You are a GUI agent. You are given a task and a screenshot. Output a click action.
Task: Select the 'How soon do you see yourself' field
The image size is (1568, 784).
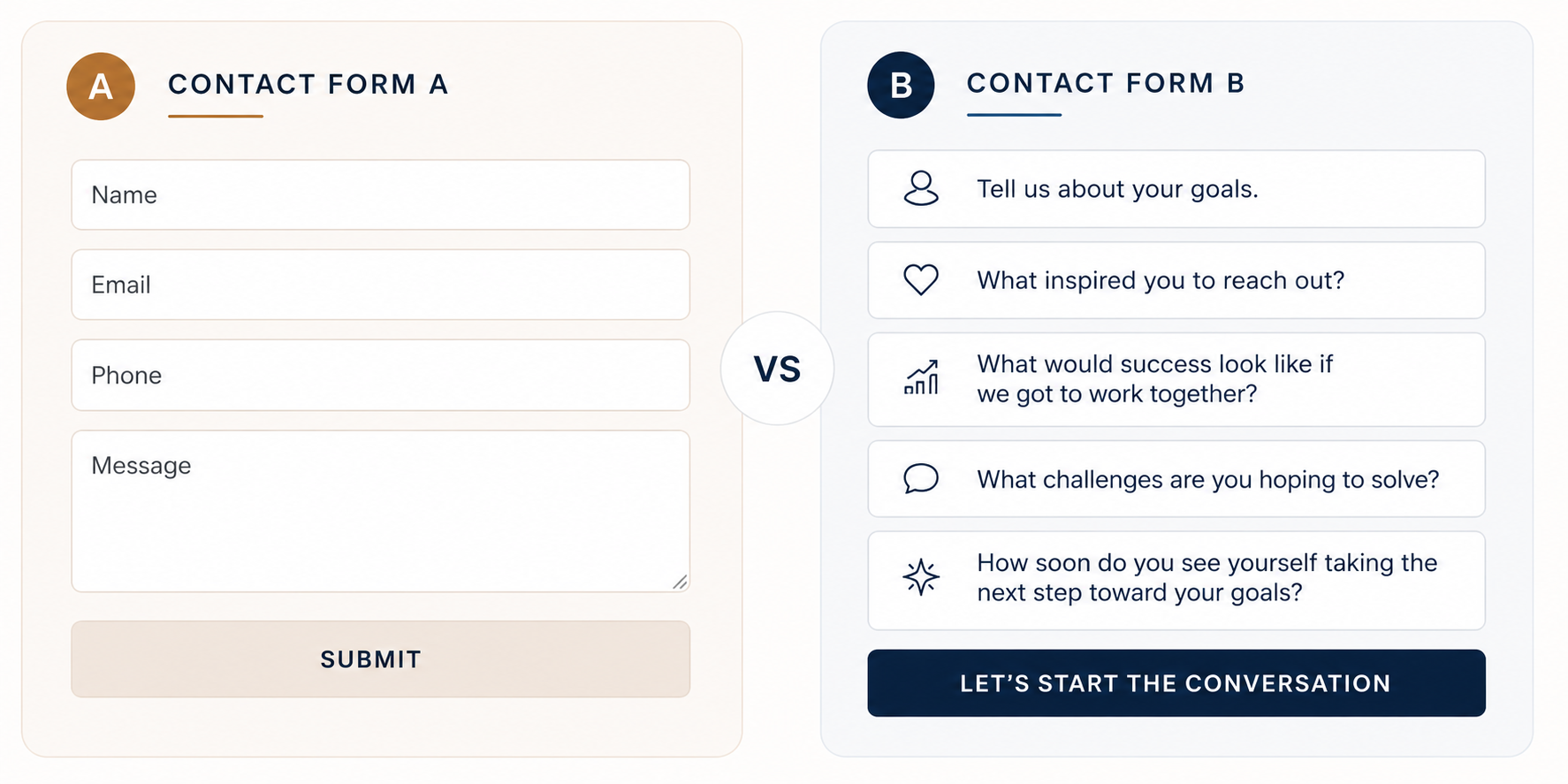(x=1176, y=581)
